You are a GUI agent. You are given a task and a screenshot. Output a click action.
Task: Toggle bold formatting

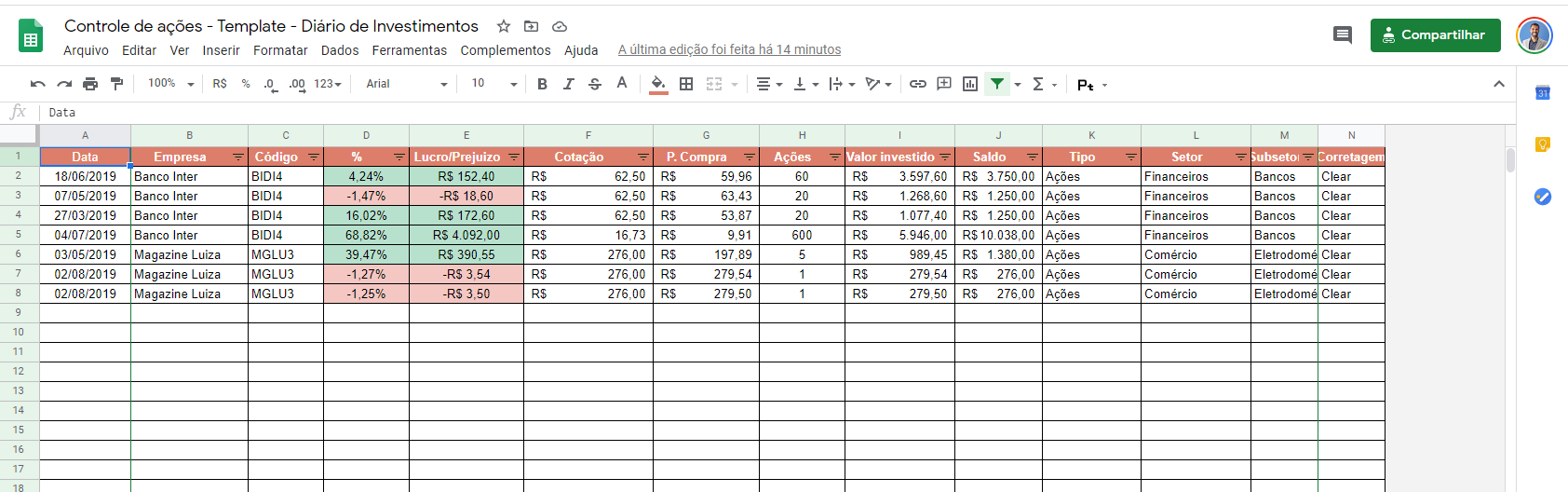point(542,84)
